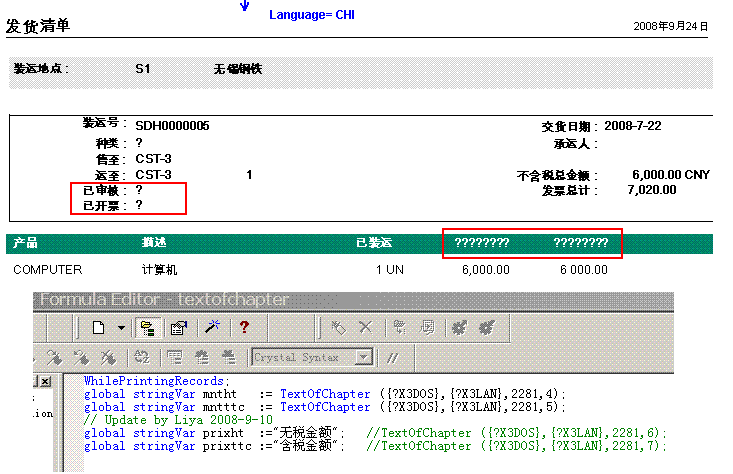Close the side panel with X
This screenshot has height=474, width=733.
(x=44, y=382)
